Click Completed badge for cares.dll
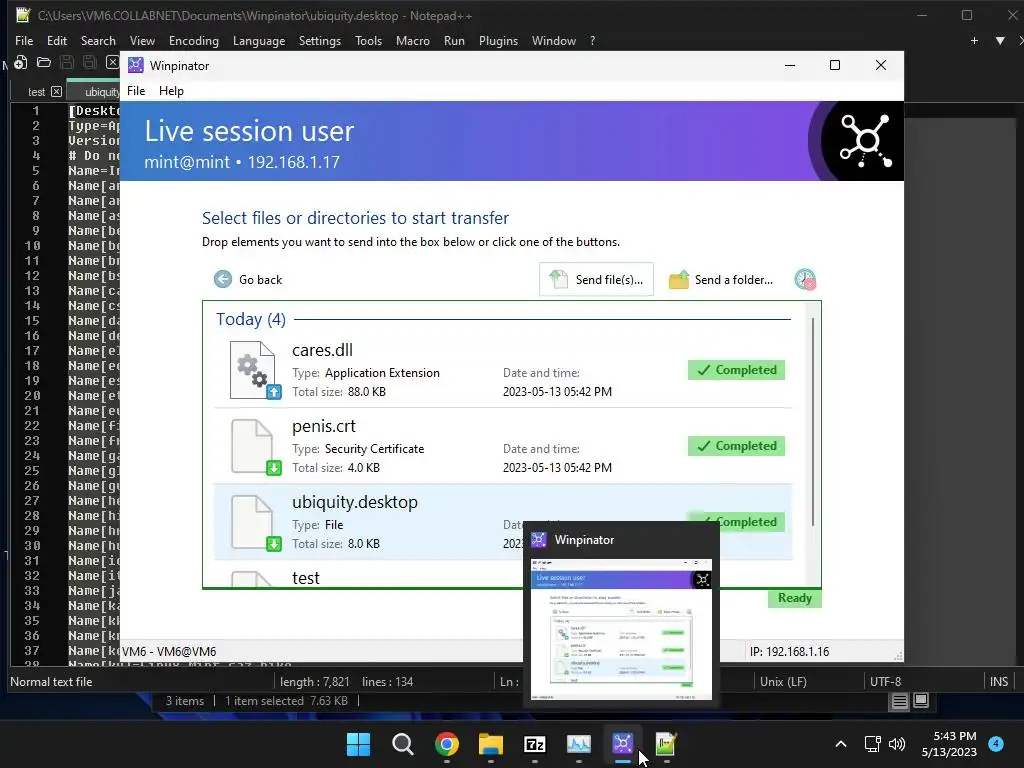1024x768 pixels. tap(736, 370)
